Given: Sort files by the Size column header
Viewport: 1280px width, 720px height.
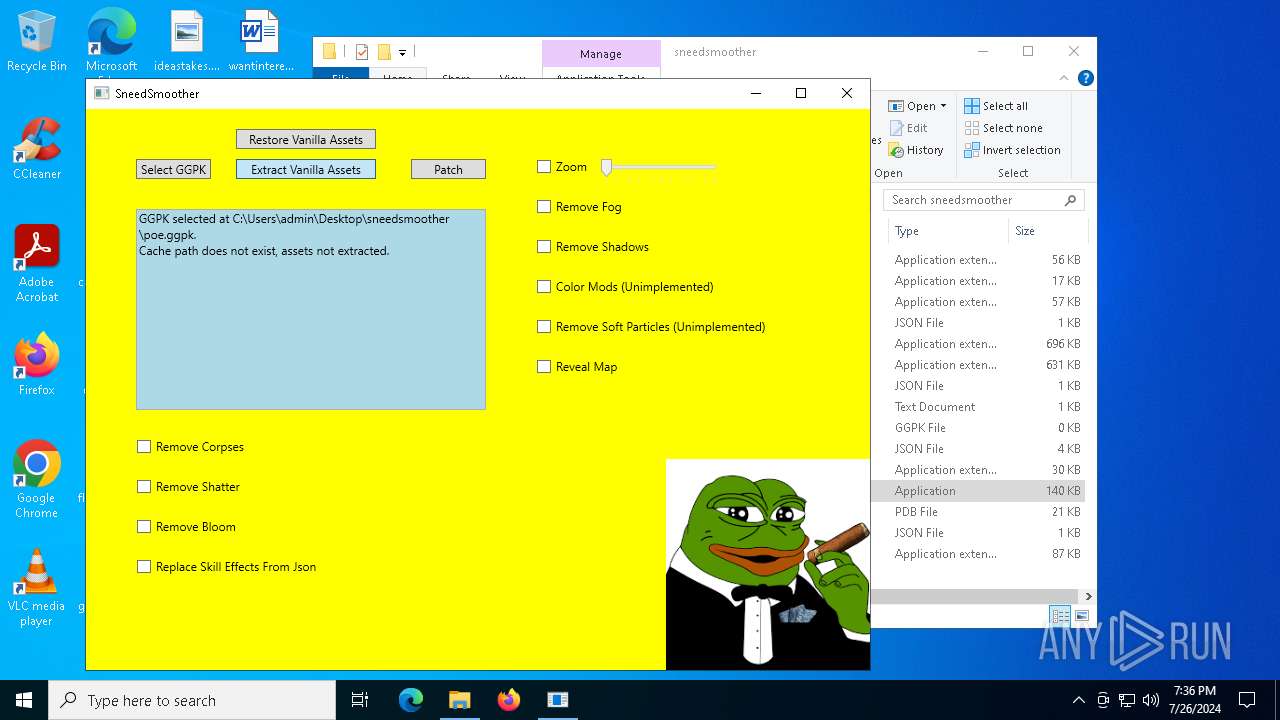Looking at the screenshot, I should tap(1046, 231).
